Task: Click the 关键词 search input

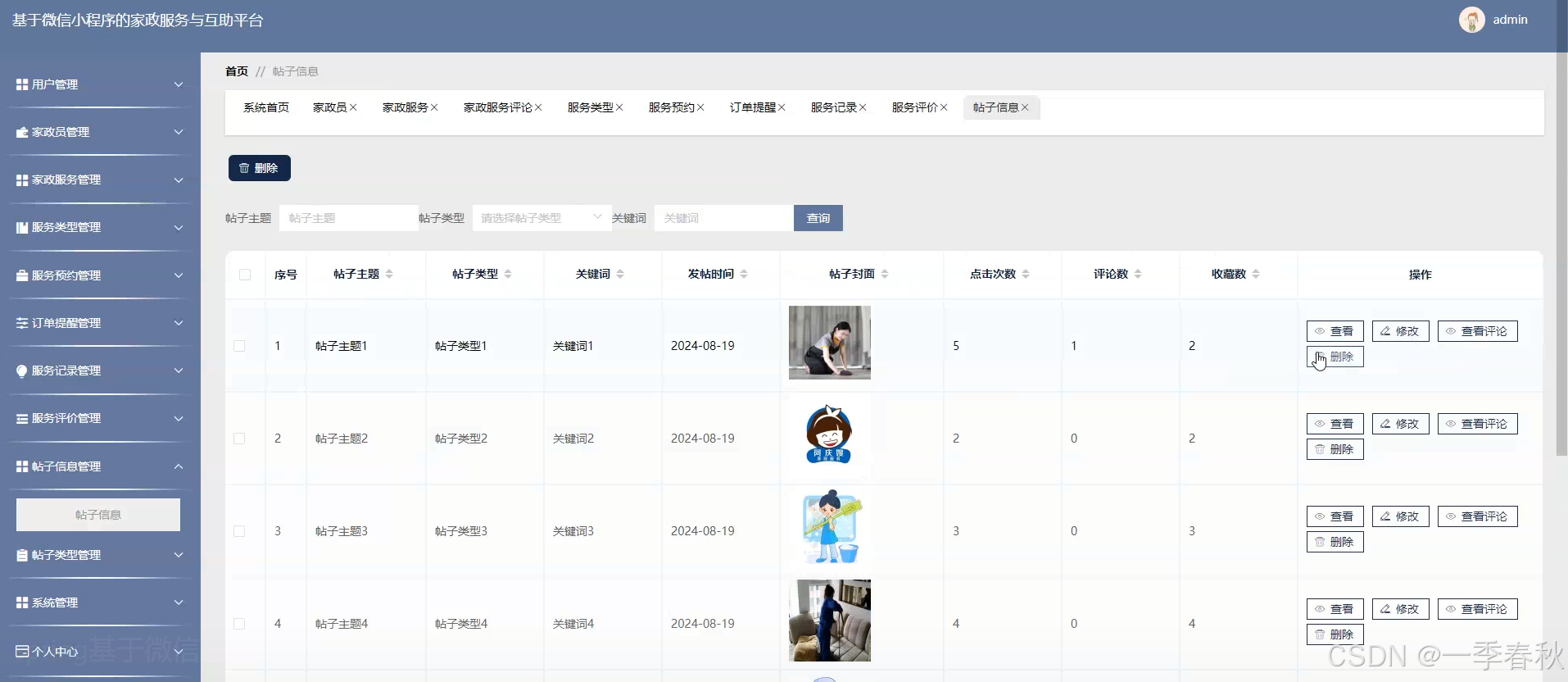Action: (723, 218)
